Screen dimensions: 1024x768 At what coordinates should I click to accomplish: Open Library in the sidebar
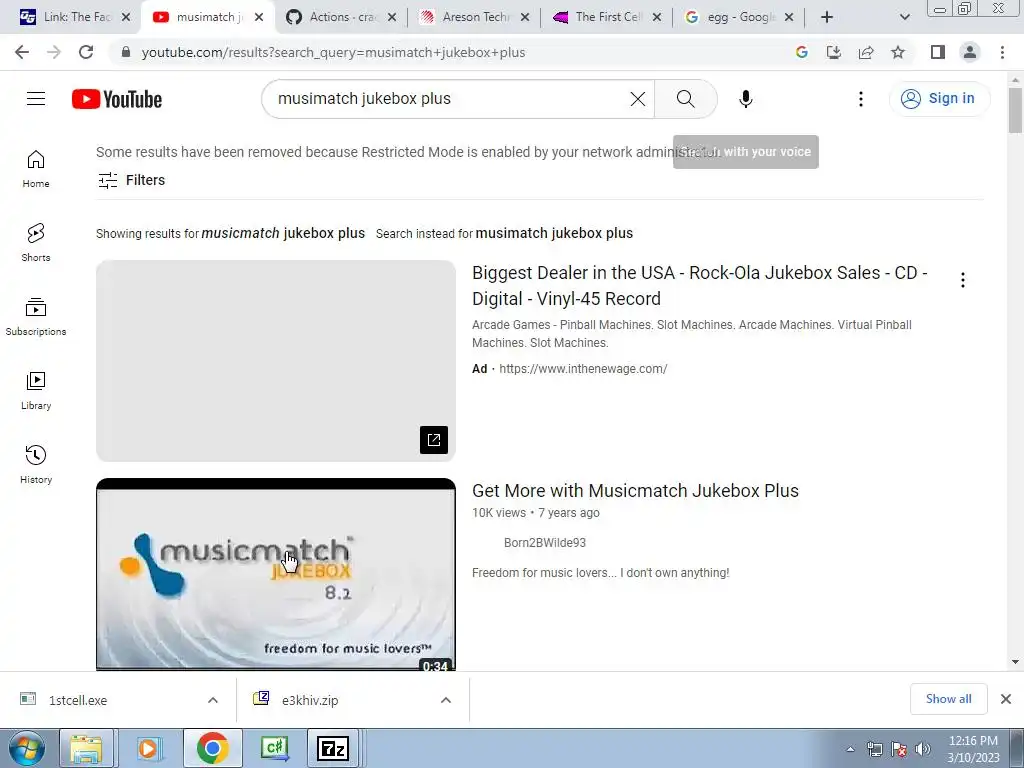pyautogui.click(x=36, y=390)
